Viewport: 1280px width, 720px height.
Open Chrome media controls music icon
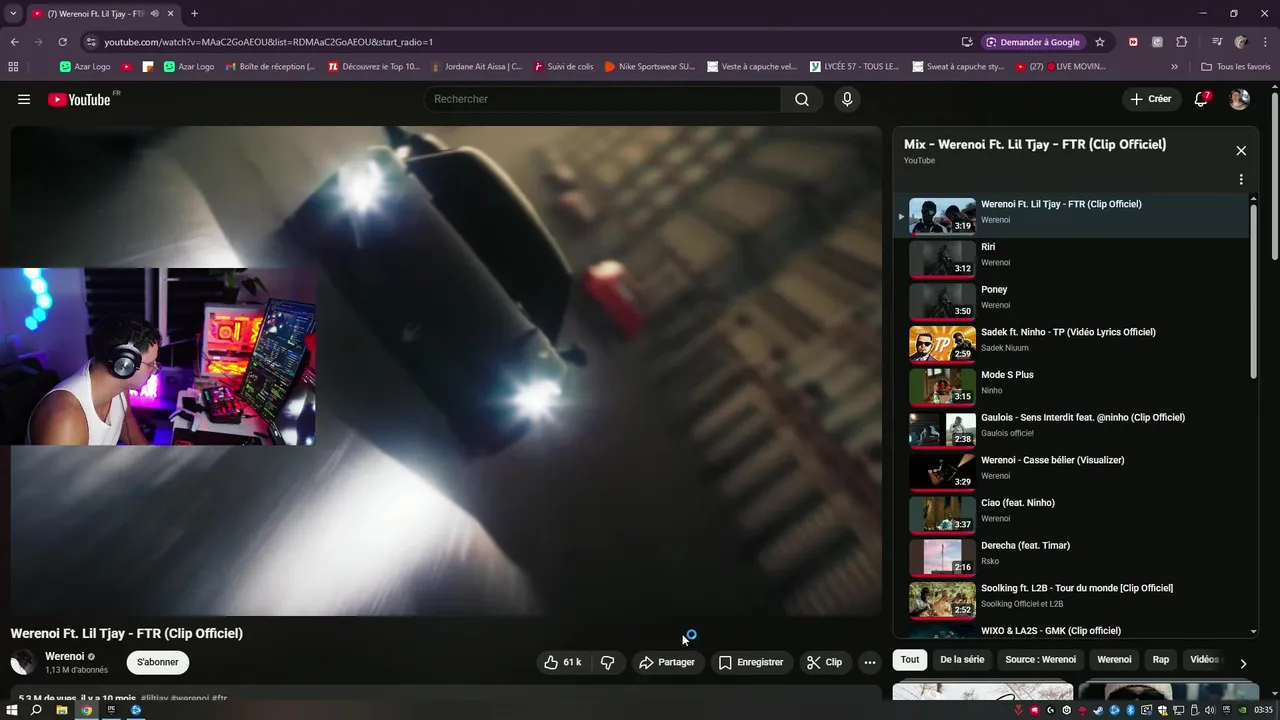click(x=1217, y=42)
